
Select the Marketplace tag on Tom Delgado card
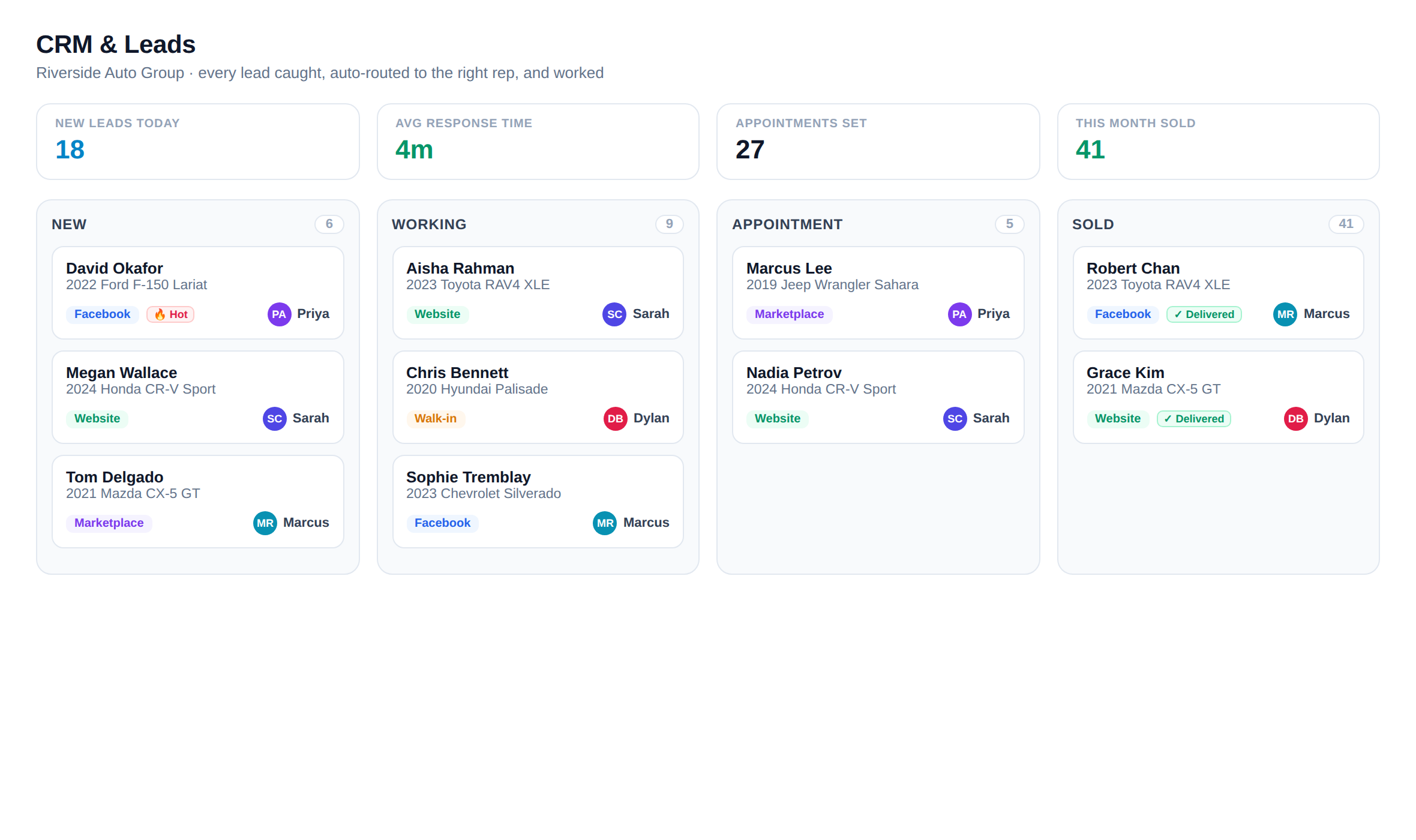coord(109,523)
